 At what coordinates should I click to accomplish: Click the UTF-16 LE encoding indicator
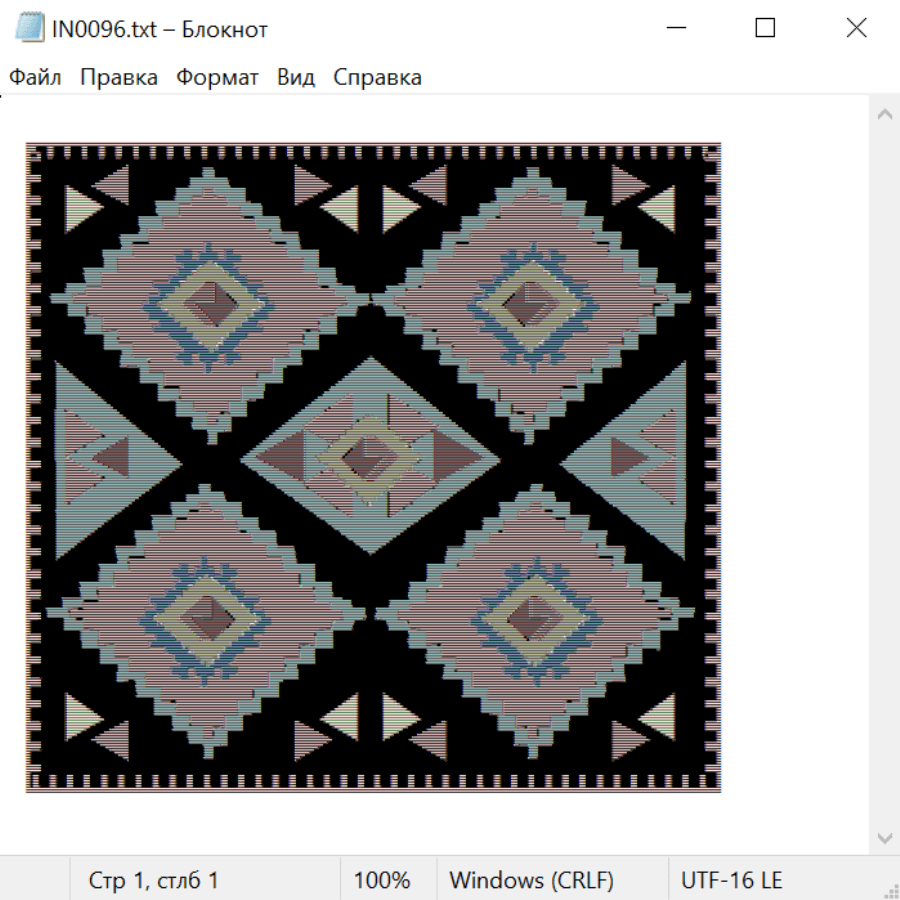click(x=731, y=880)
